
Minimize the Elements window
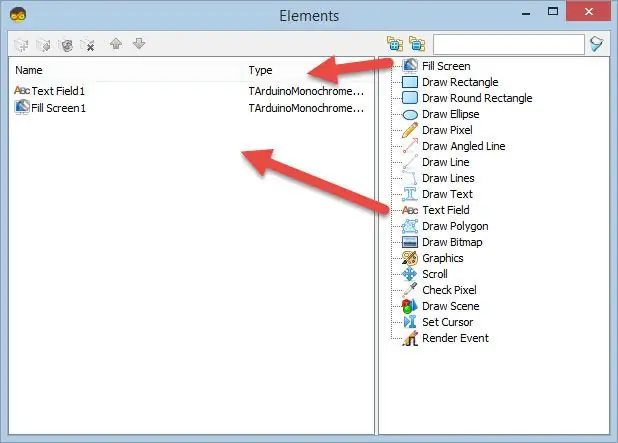click(526, 14)
